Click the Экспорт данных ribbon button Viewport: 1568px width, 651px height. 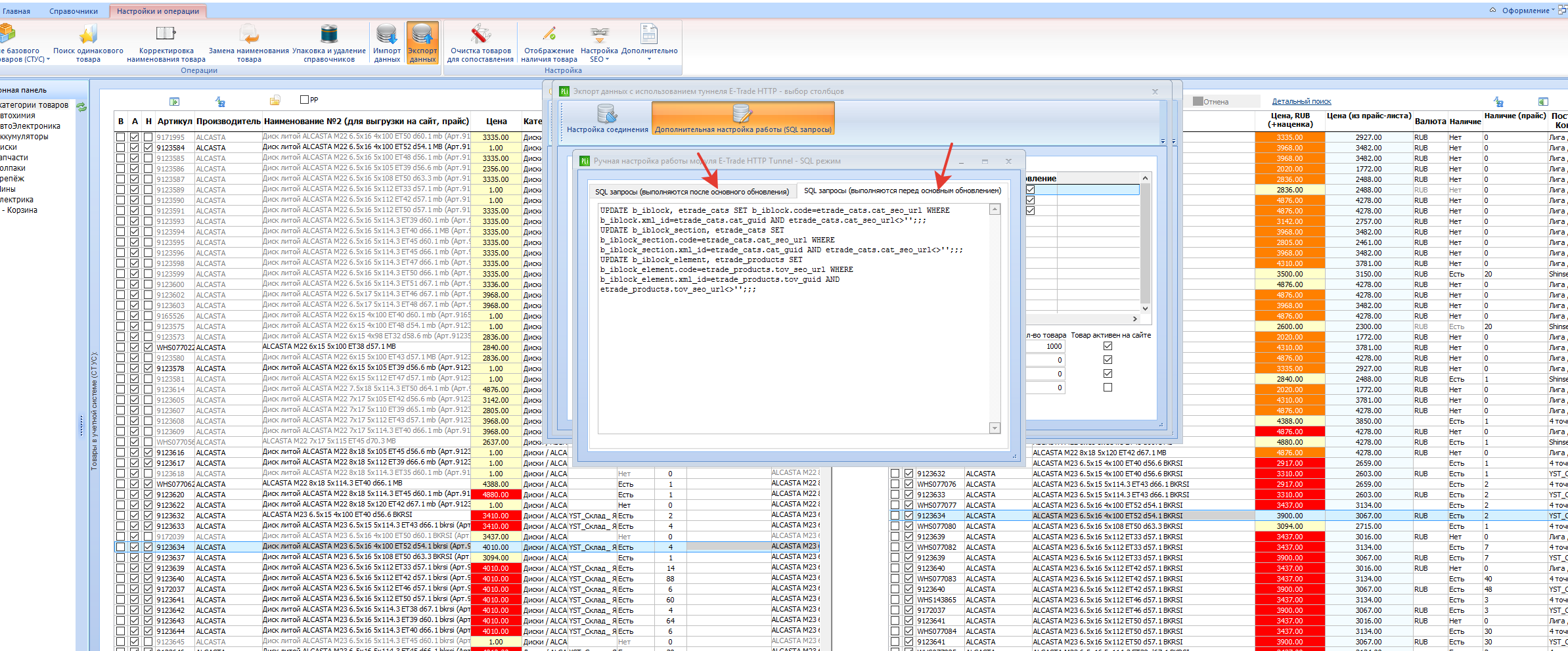click(422, 43)
